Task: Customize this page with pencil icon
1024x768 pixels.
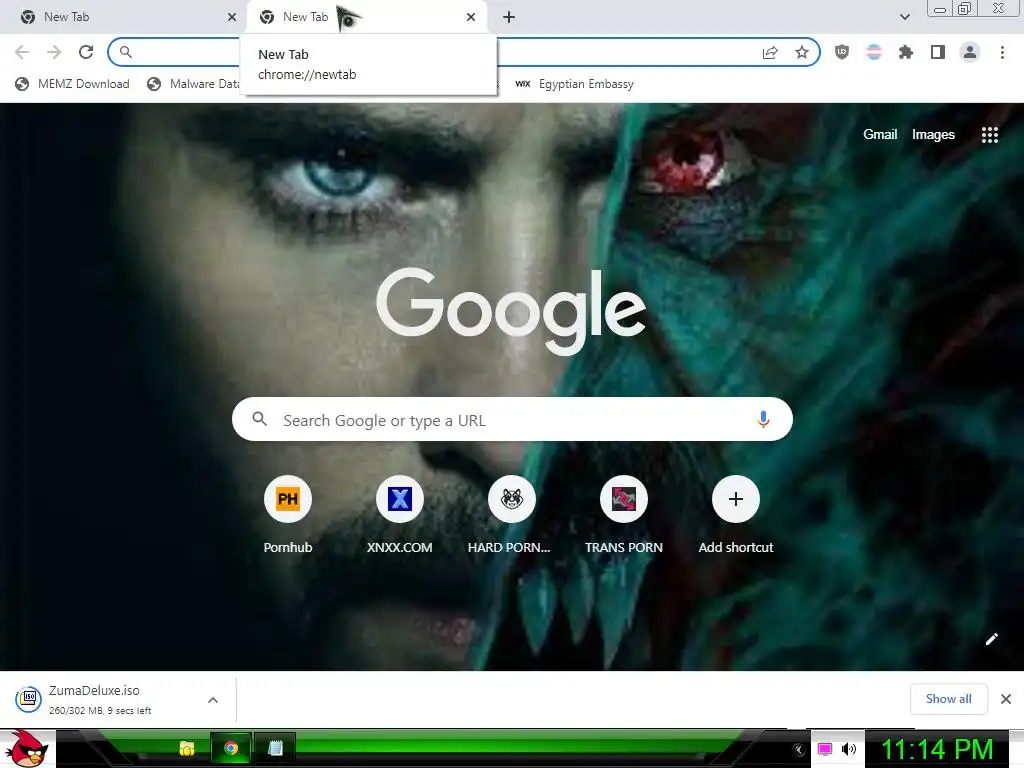Action: [x=991, y=639]
